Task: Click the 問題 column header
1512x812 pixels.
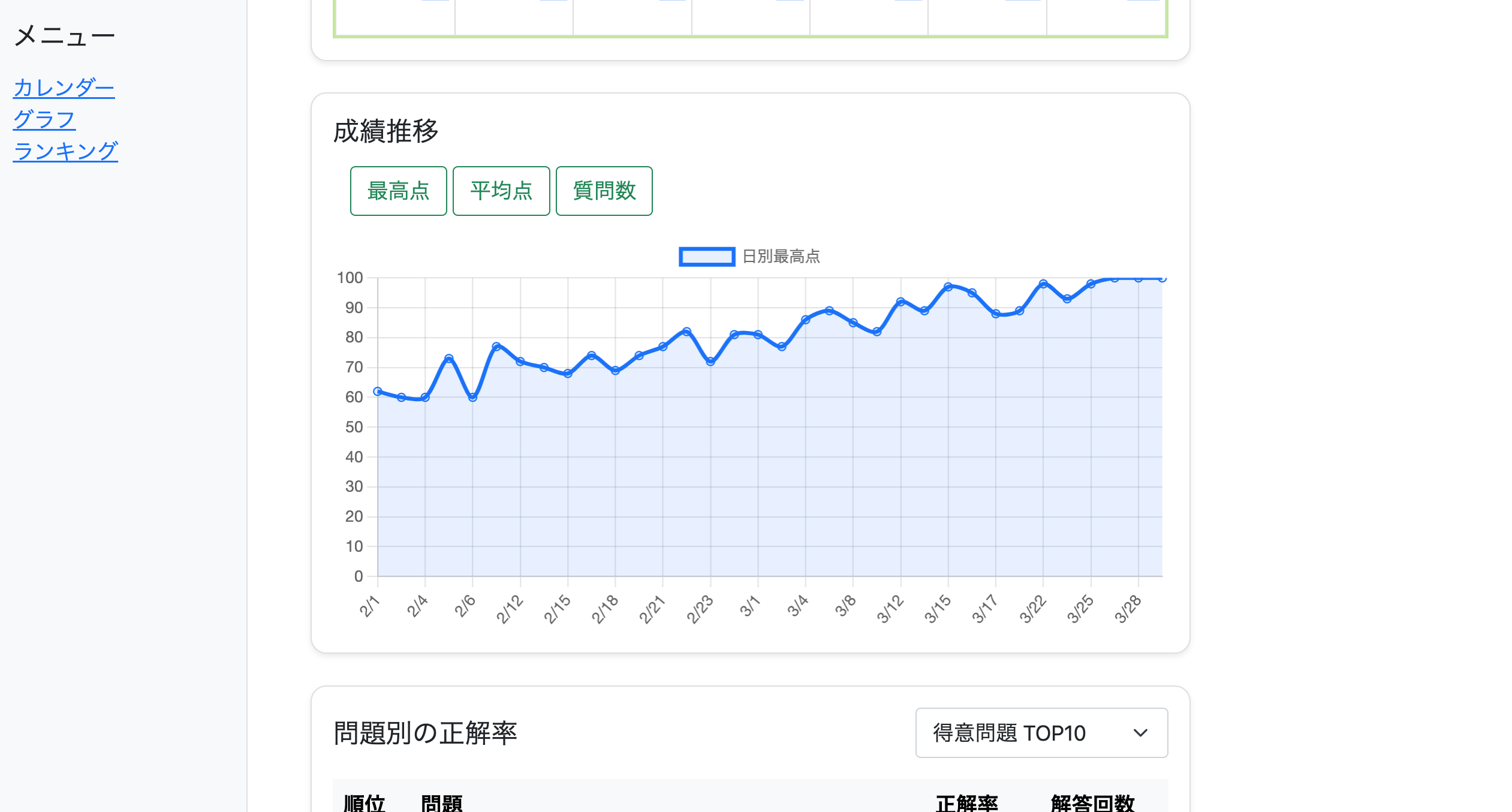Action: [442, 802]
